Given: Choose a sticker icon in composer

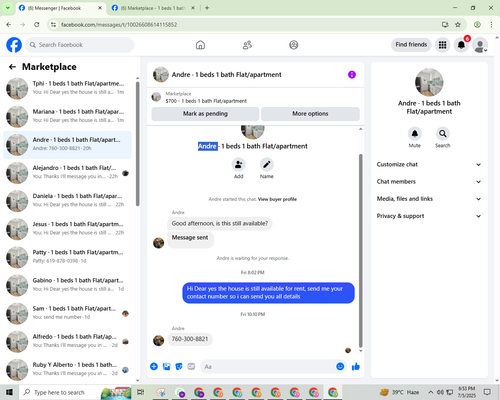Looking at the screenshot, I should click(x=179, y=367).
